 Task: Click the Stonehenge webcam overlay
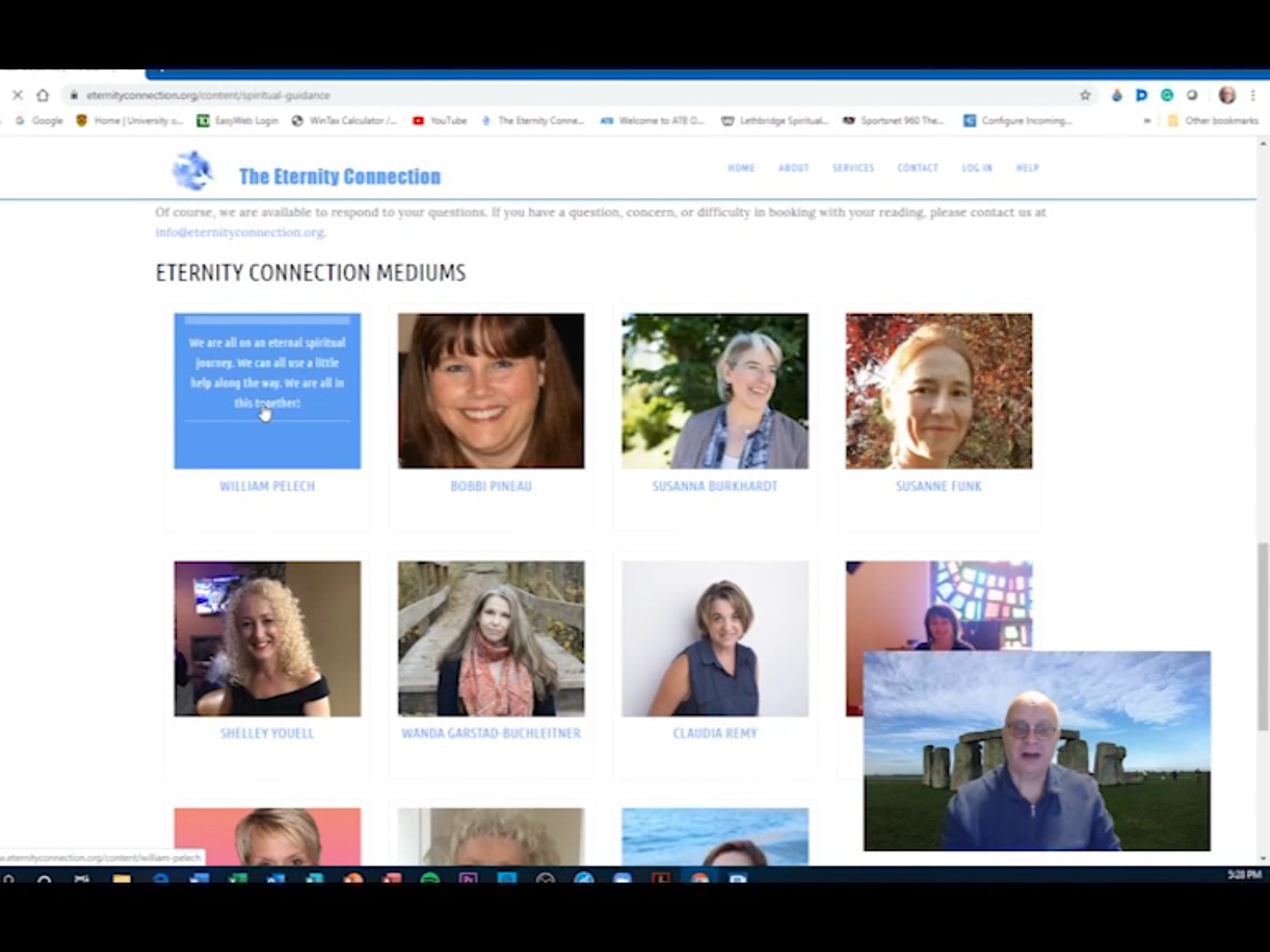click(x=1037, y=750)
